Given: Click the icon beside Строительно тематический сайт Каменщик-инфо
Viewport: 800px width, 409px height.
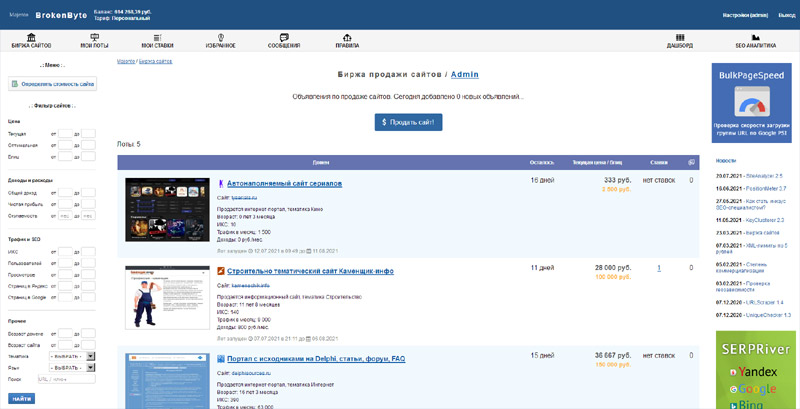Looking at the screenshot, I should coord(221,271).
